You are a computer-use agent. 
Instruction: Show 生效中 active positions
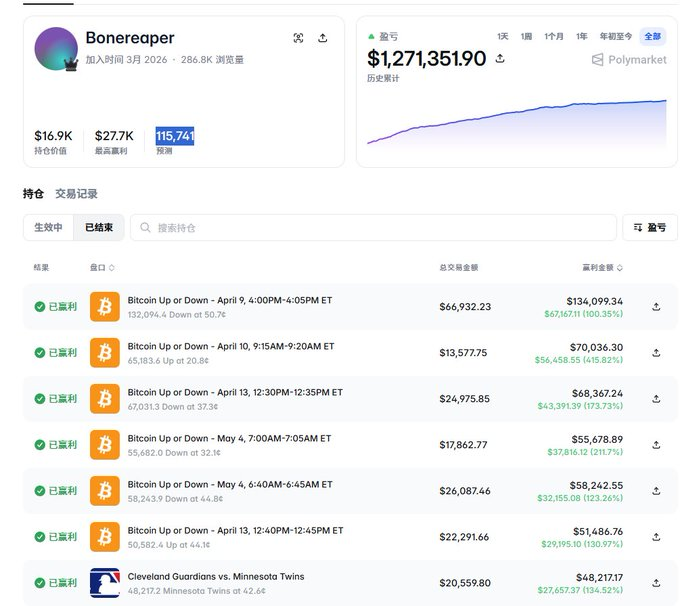48,227
